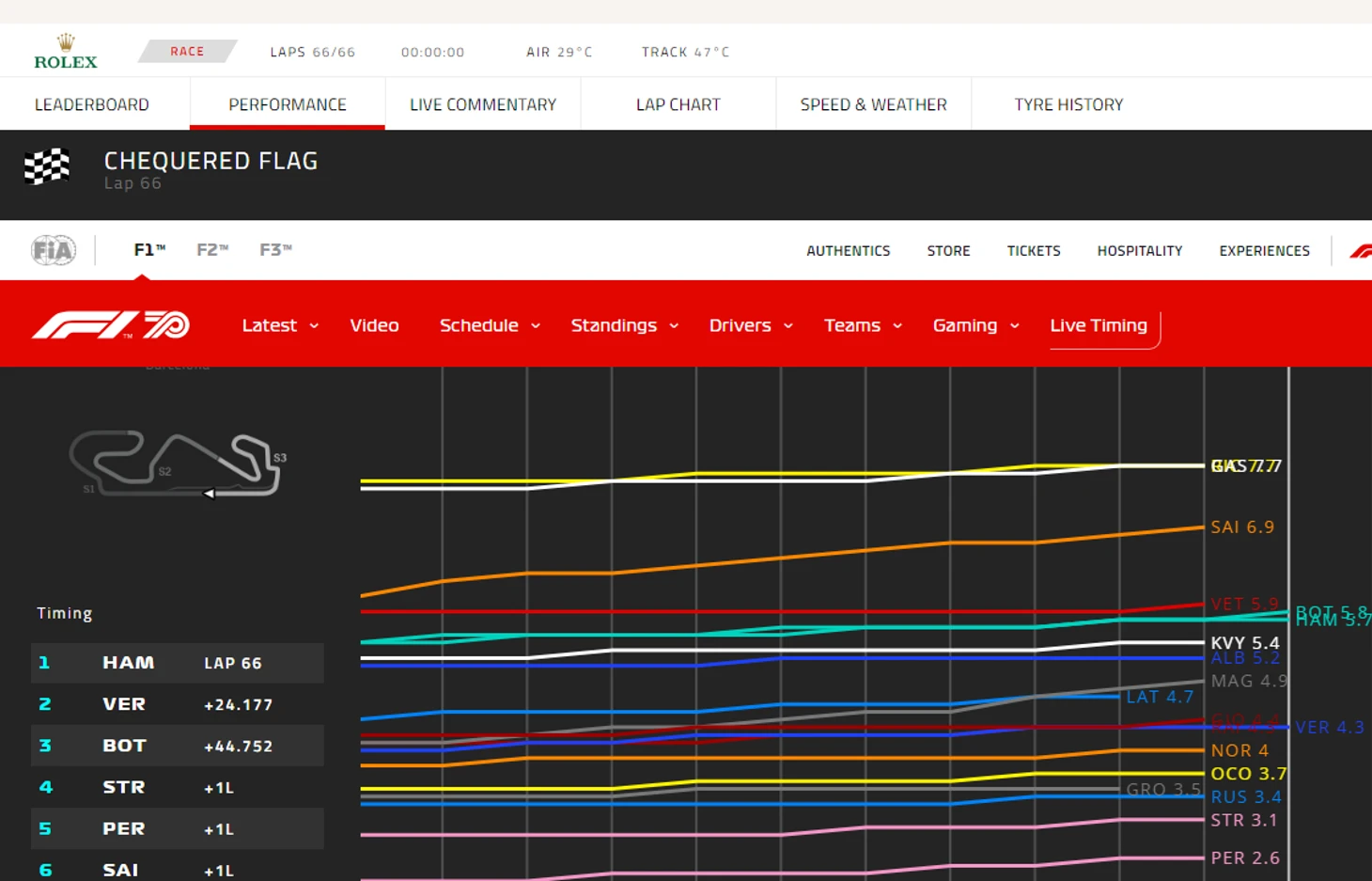Open the Authentics link
Viewport: 1372px width, 881px height.
pyautogui.click(x=849, y=251)
